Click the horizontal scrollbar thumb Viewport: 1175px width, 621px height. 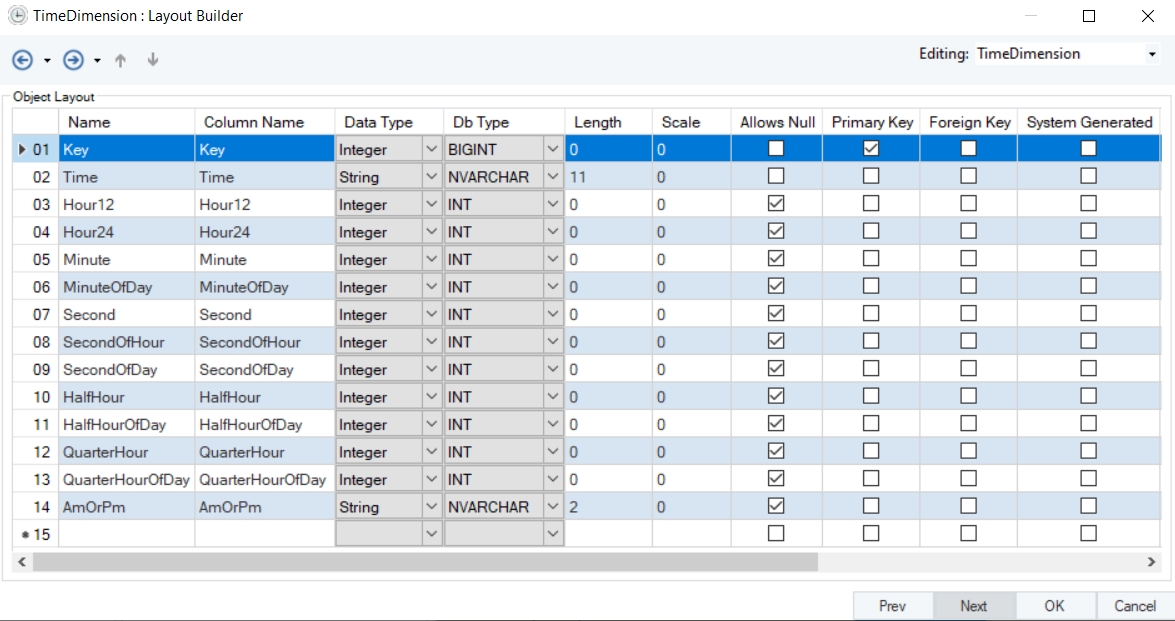coord(425,563)
